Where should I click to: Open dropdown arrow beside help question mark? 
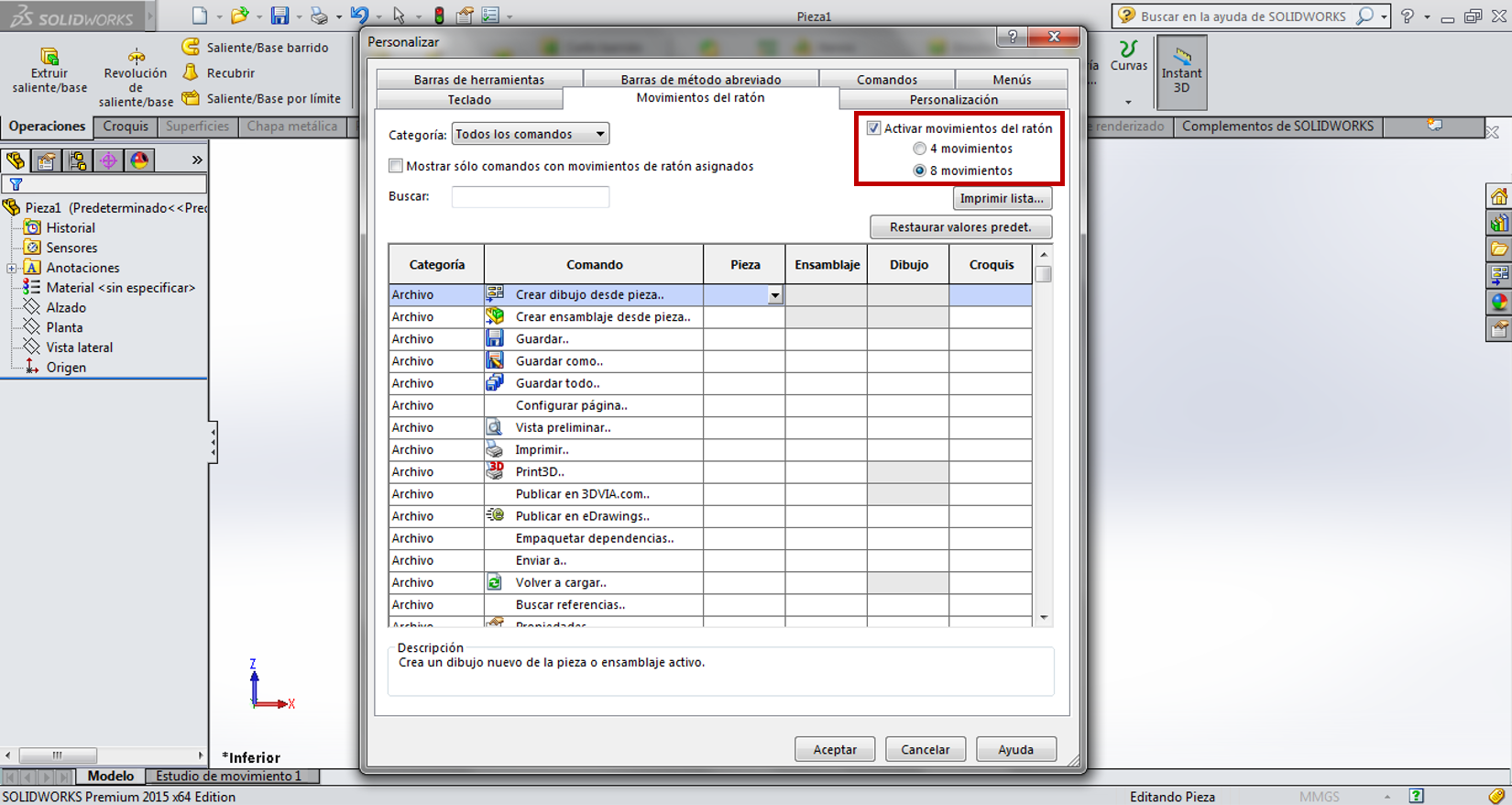pyautogui.click(x=1427, y=17)
